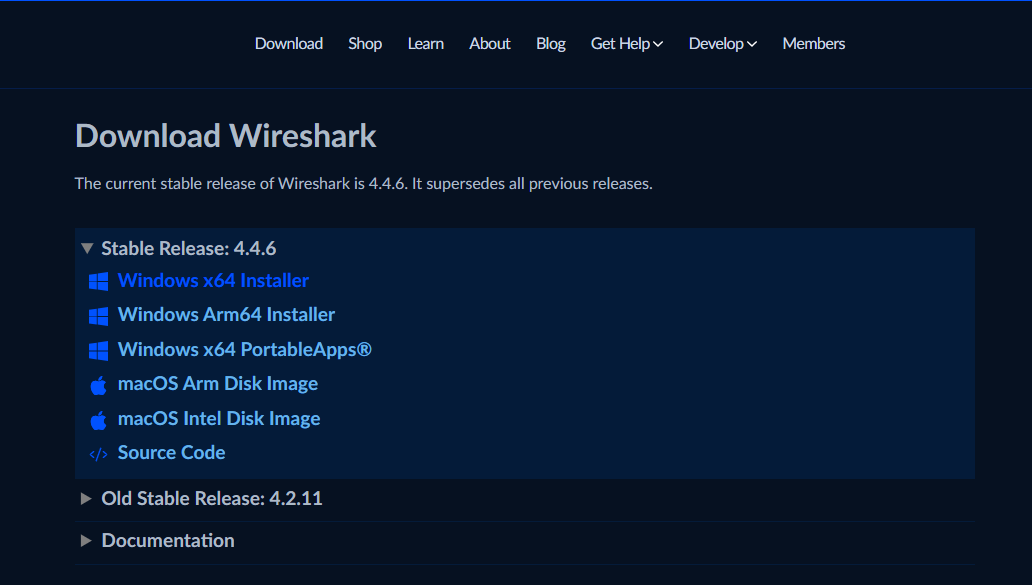This screenshot has height=585, width=1032.
Task: Click the code brackets icon beside Source Code
Action: (98, 454)
